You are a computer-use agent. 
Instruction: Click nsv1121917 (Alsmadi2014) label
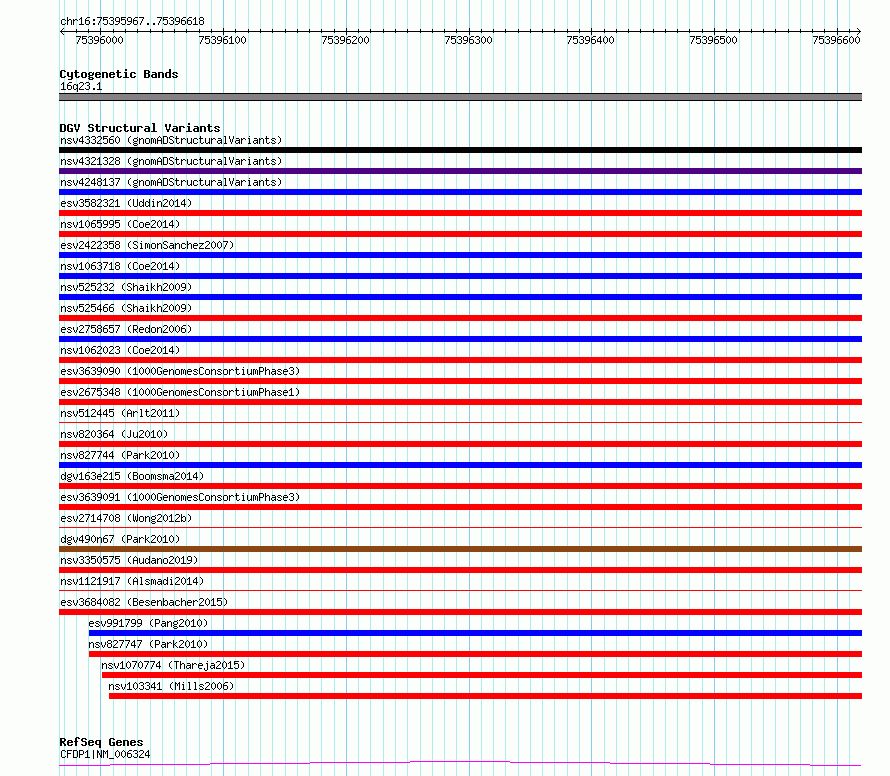point(132,581)
